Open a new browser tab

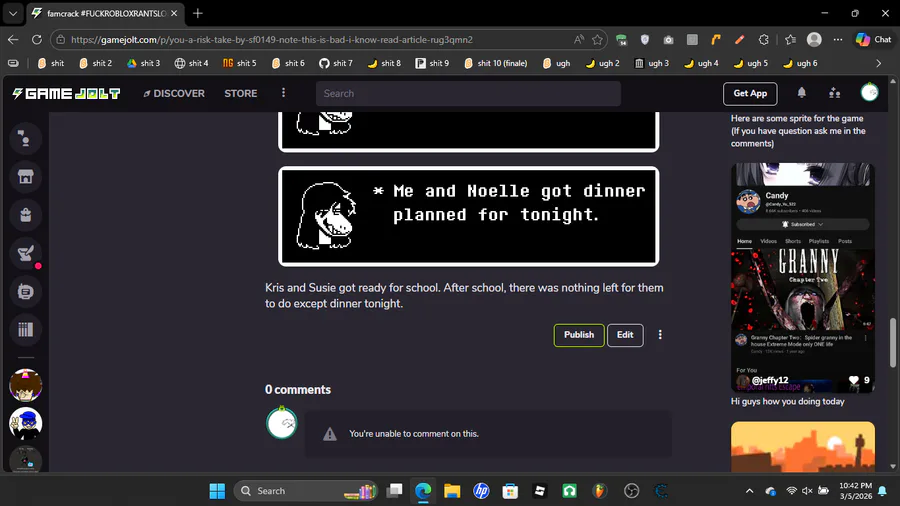point(197,13)
